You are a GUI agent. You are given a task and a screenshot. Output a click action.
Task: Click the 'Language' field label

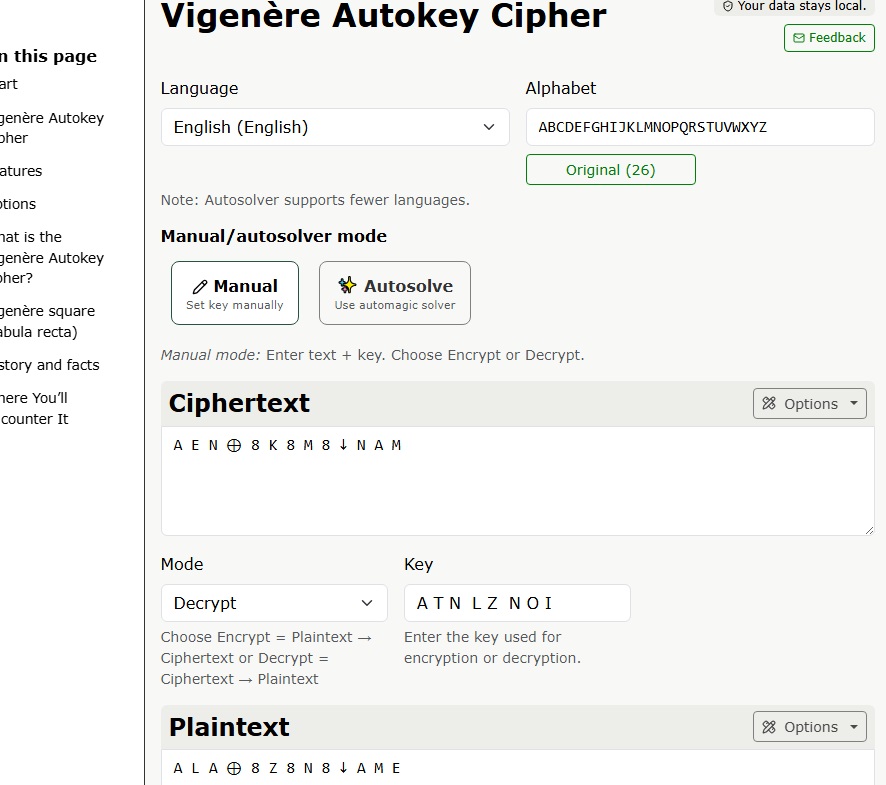199,89
